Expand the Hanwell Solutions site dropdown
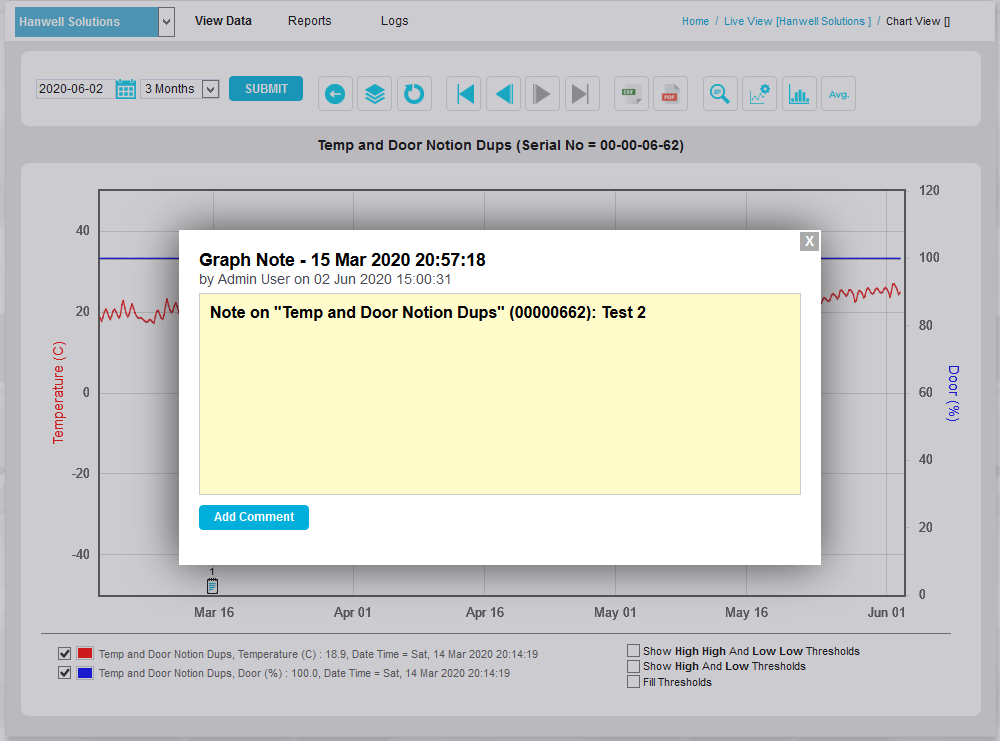The height and width of the screenshot is (741, 1000). point(166,22)
